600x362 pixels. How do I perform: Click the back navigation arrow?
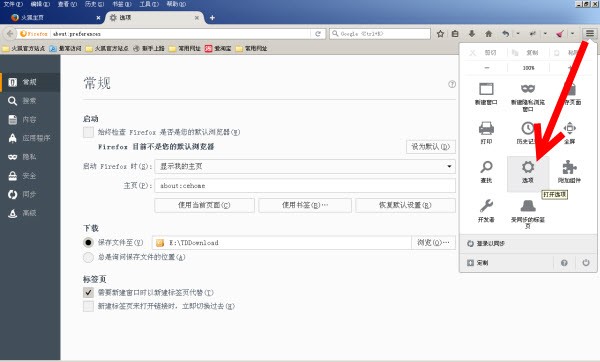click(x=10, y=34)
